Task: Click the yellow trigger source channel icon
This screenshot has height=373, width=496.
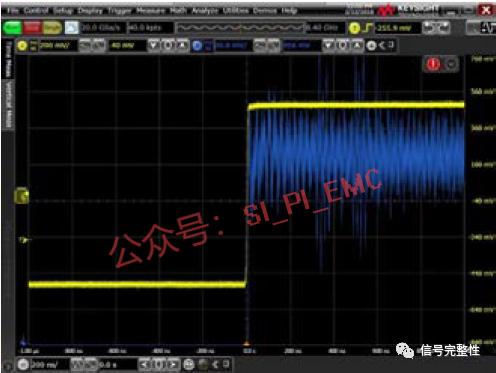Action: pyautogui.click(x=354, y=28)
